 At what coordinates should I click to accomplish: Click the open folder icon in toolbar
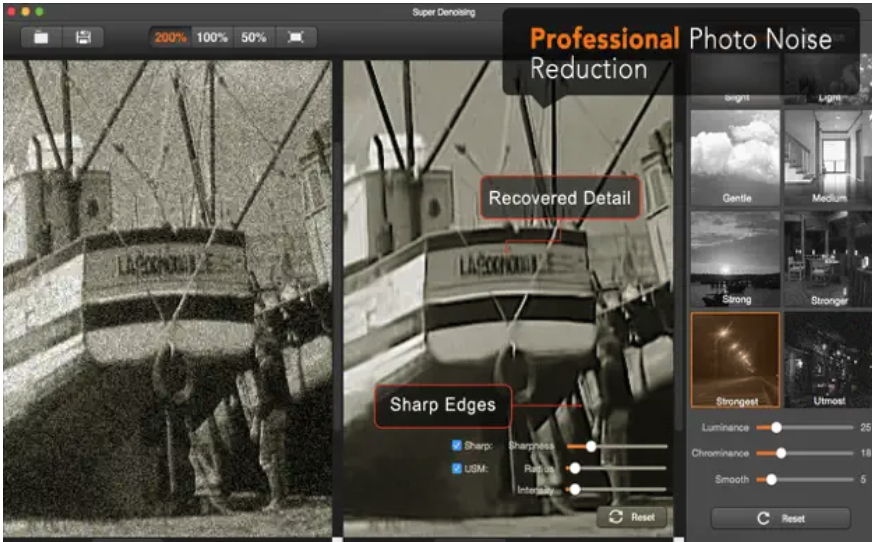click(x=41, y=37)
